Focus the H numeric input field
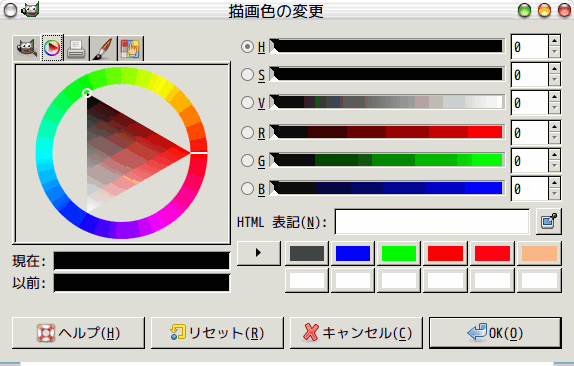The image size is (574, 366). tap(530, 46)
